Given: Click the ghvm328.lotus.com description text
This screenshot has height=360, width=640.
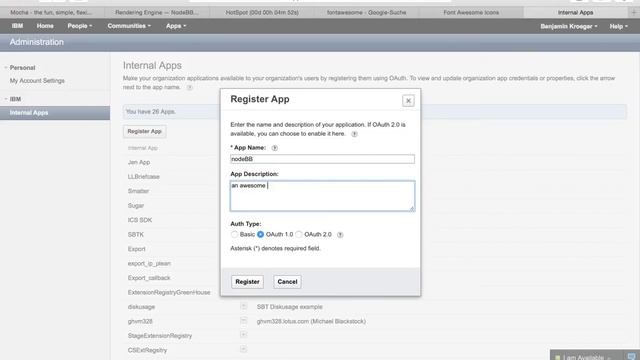Looking at the screenshot, I should (x=311, y=321).
